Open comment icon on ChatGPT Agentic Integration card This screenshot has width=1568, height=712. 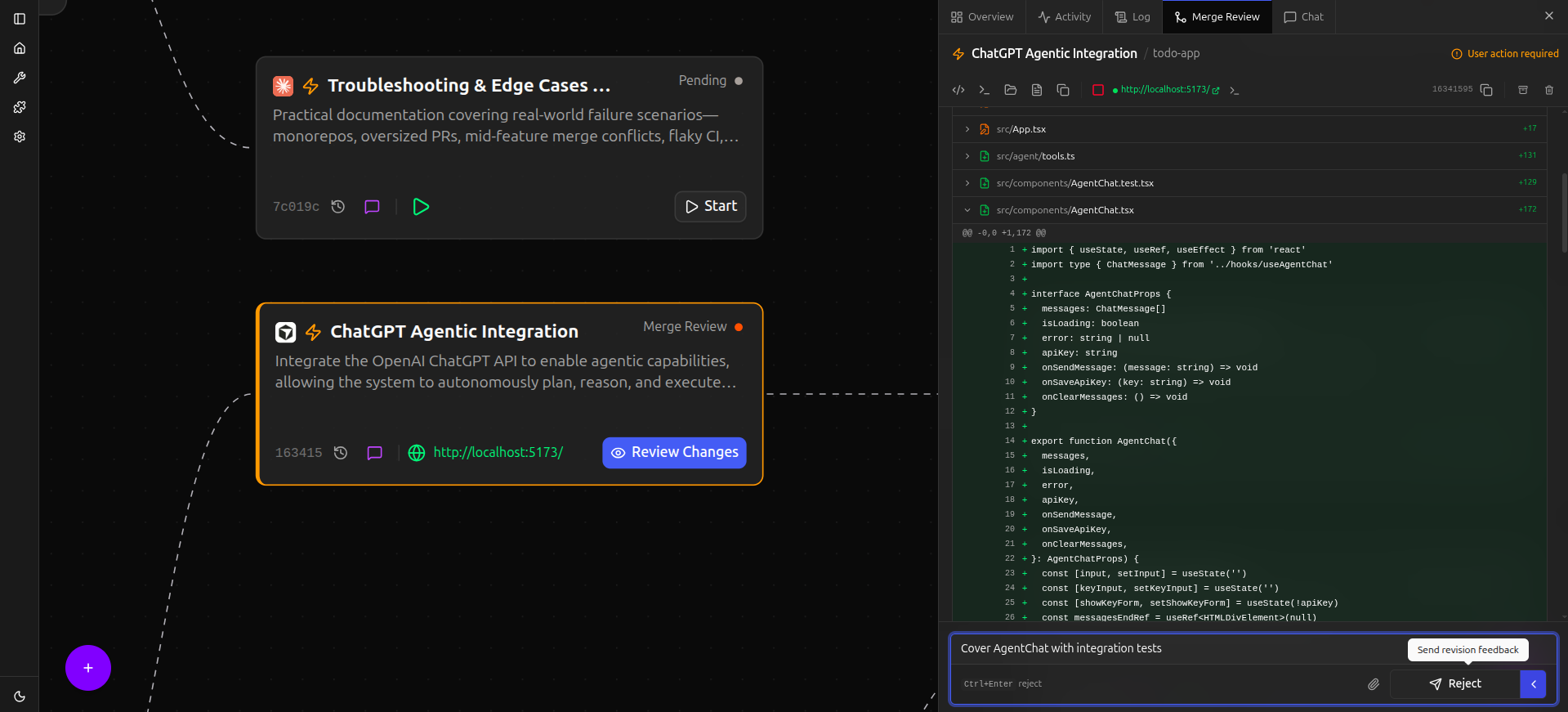pyautogui.click(x=374, y=453)
